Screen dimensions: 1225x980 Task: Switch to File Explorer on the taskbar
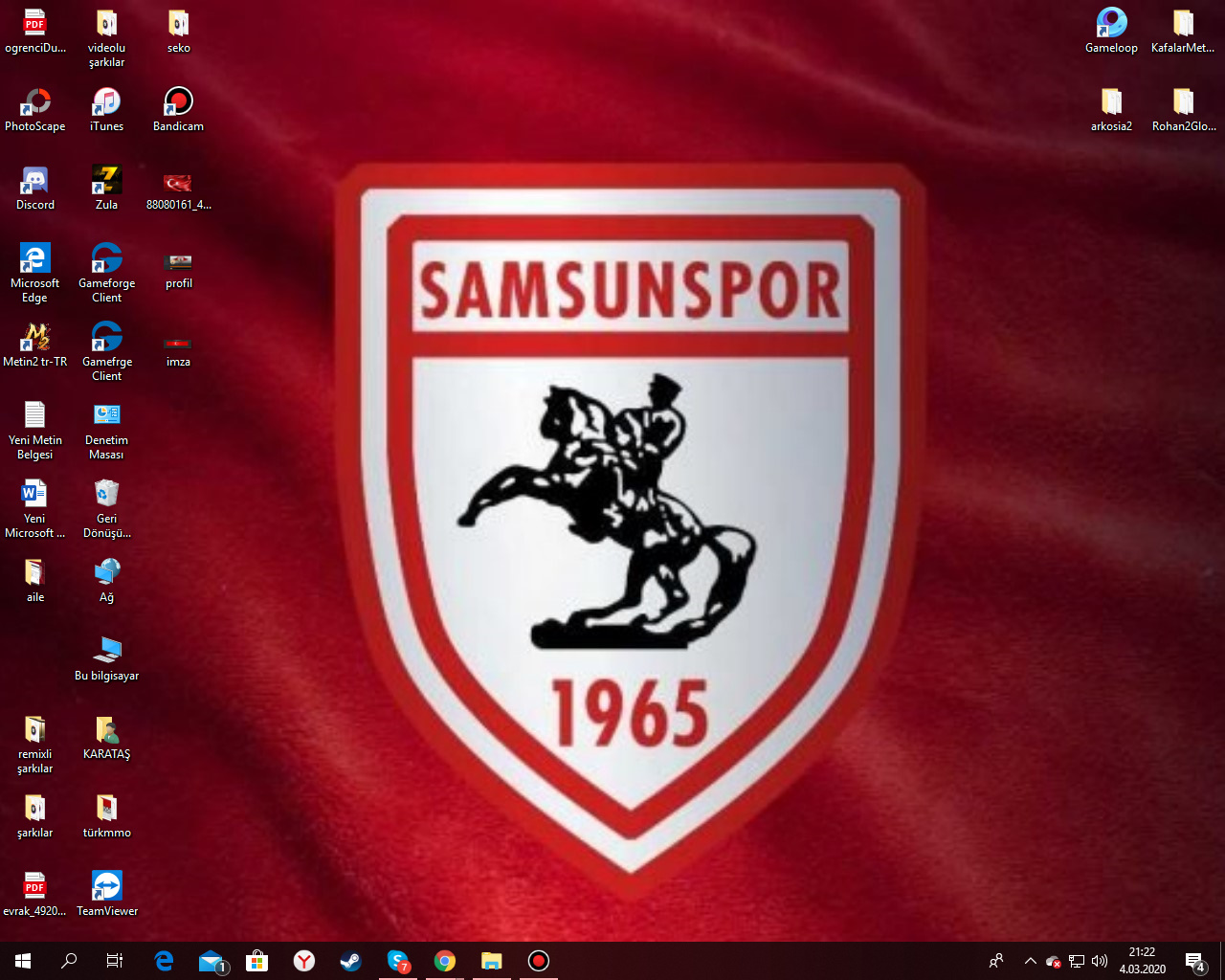coord(492,961)
